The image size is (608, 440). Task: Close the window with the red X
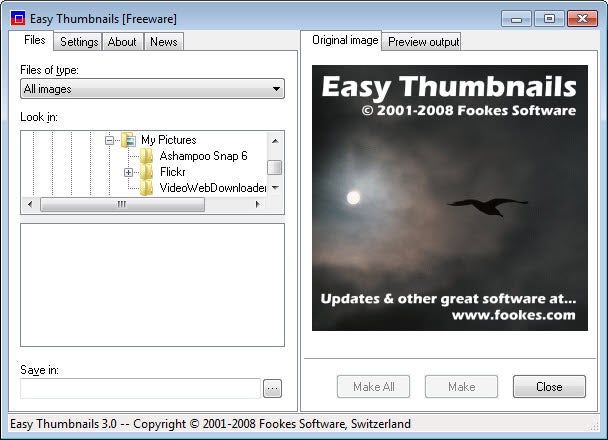tap(582, 19)
